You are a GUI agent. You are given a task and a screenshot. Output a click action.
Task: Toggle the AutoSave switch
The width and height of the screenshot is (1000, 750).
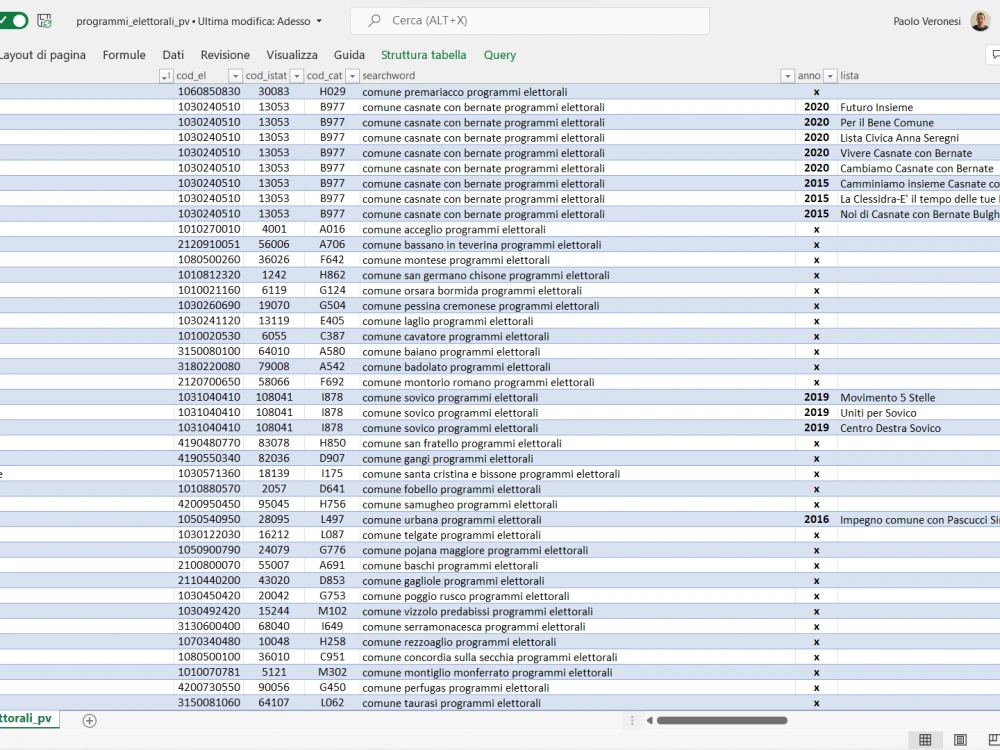(x=13, y=21)
